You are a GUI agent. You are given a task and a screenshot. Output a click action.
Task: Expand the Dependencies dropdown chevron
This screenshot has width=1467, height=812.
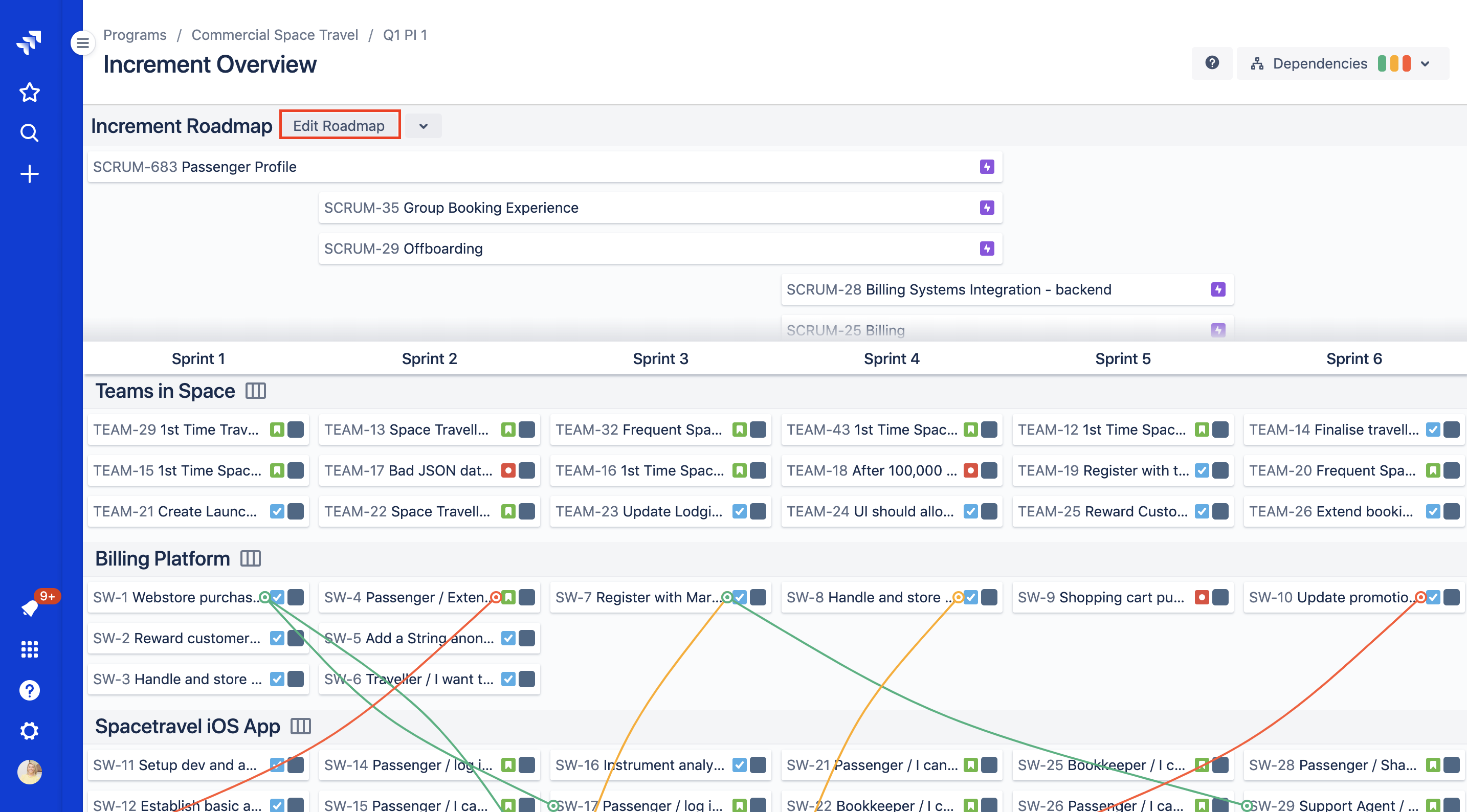[1425, 64]
